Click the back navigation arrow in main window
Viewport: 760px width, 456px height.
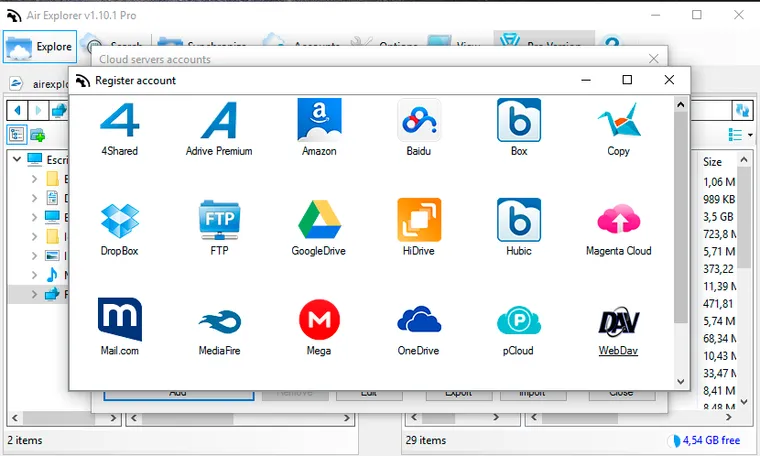[x=17, y=110]
